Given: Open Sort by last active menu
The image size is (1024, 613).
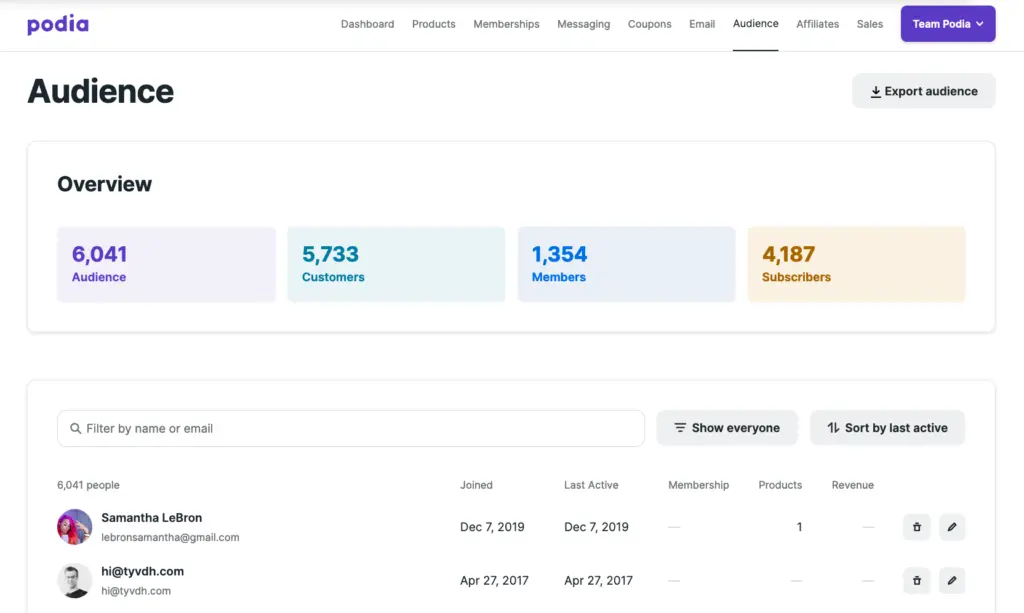Looking at the screenshot, I should (887, 428).
